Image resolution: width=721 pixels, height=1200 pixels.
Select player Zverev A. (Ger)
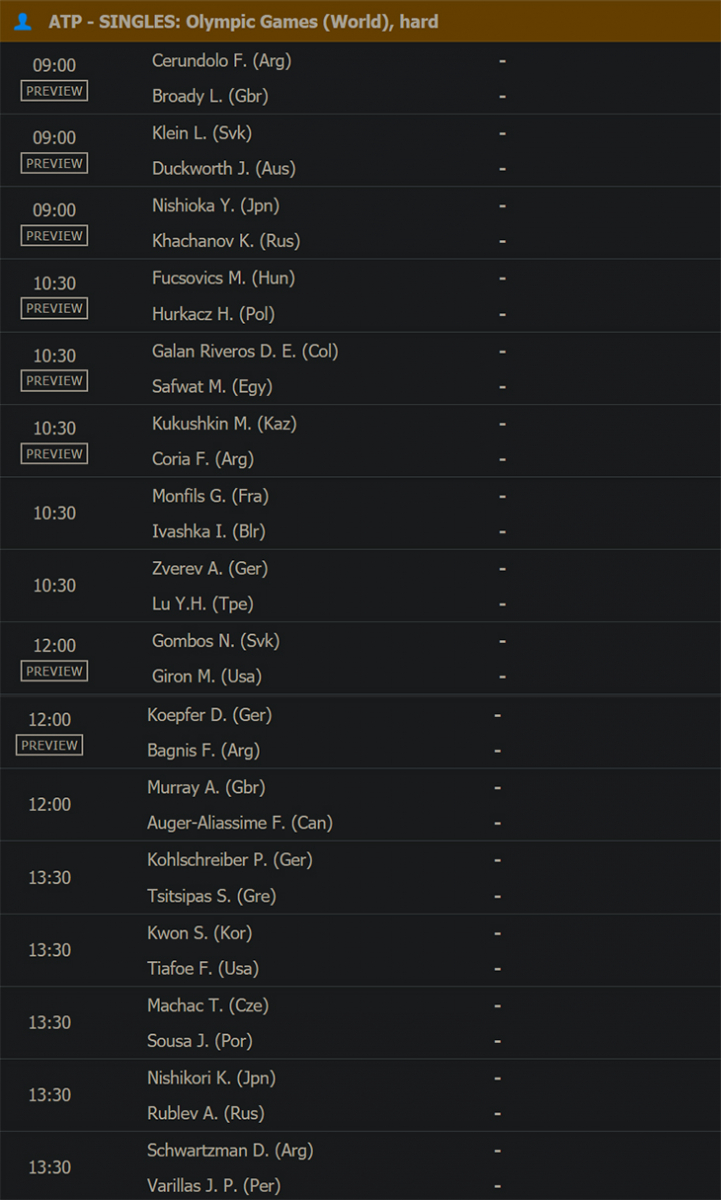210,568
